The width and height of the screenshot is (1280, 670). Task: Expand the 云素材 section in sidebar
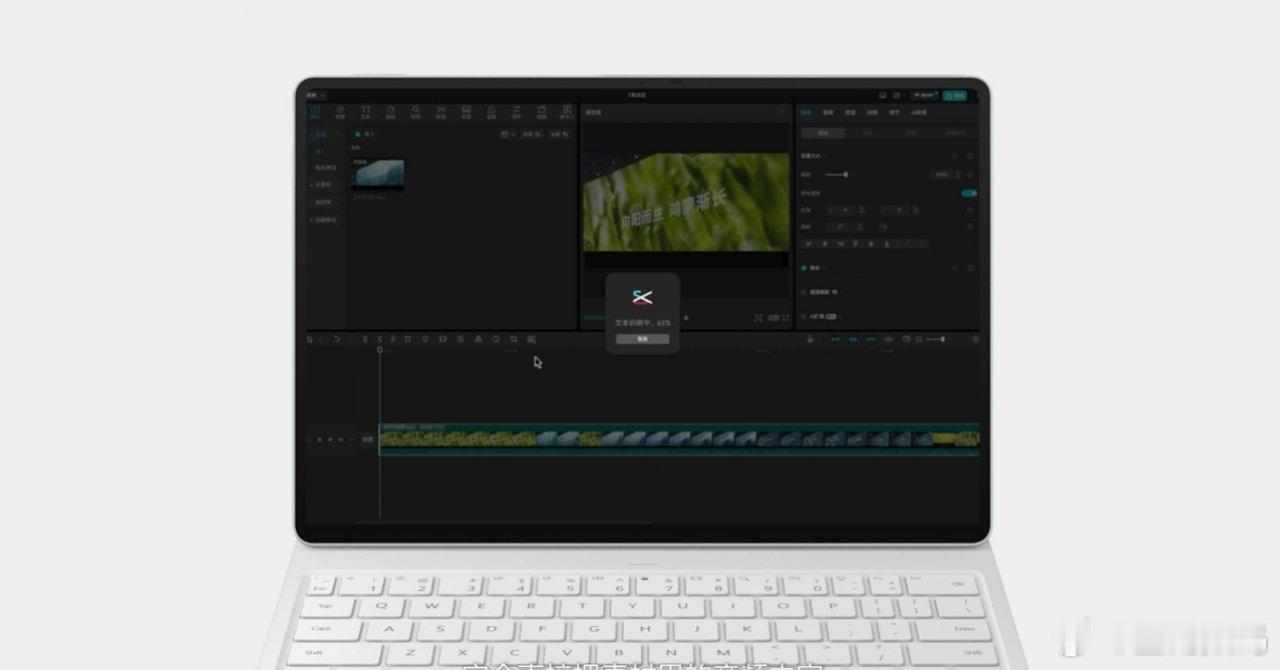323,185
